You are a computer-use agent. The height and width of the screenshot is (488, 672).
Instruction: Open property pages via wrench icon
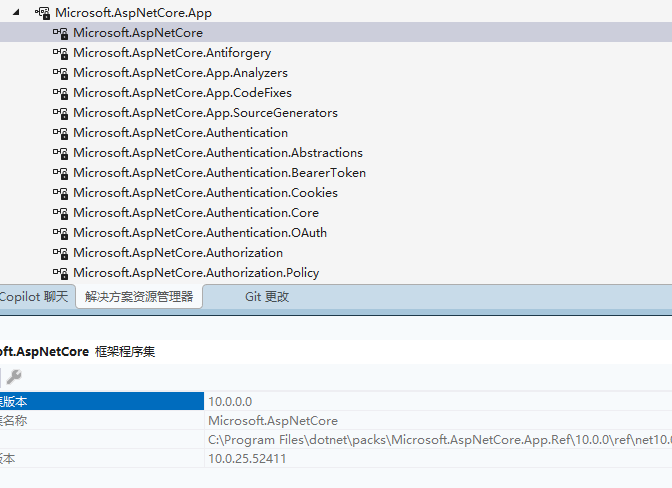pyautogui.click(x=14, y=377)
